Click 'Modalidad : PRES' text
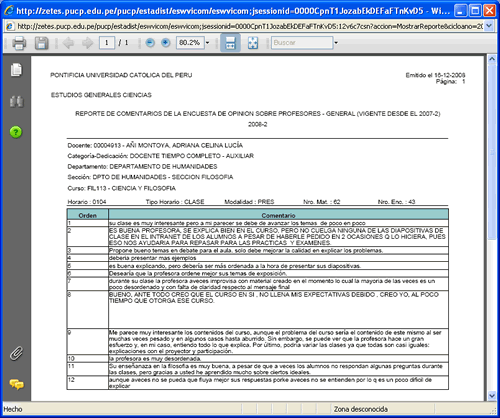Screen dimensions: 500x418 (x=249, y=202)
